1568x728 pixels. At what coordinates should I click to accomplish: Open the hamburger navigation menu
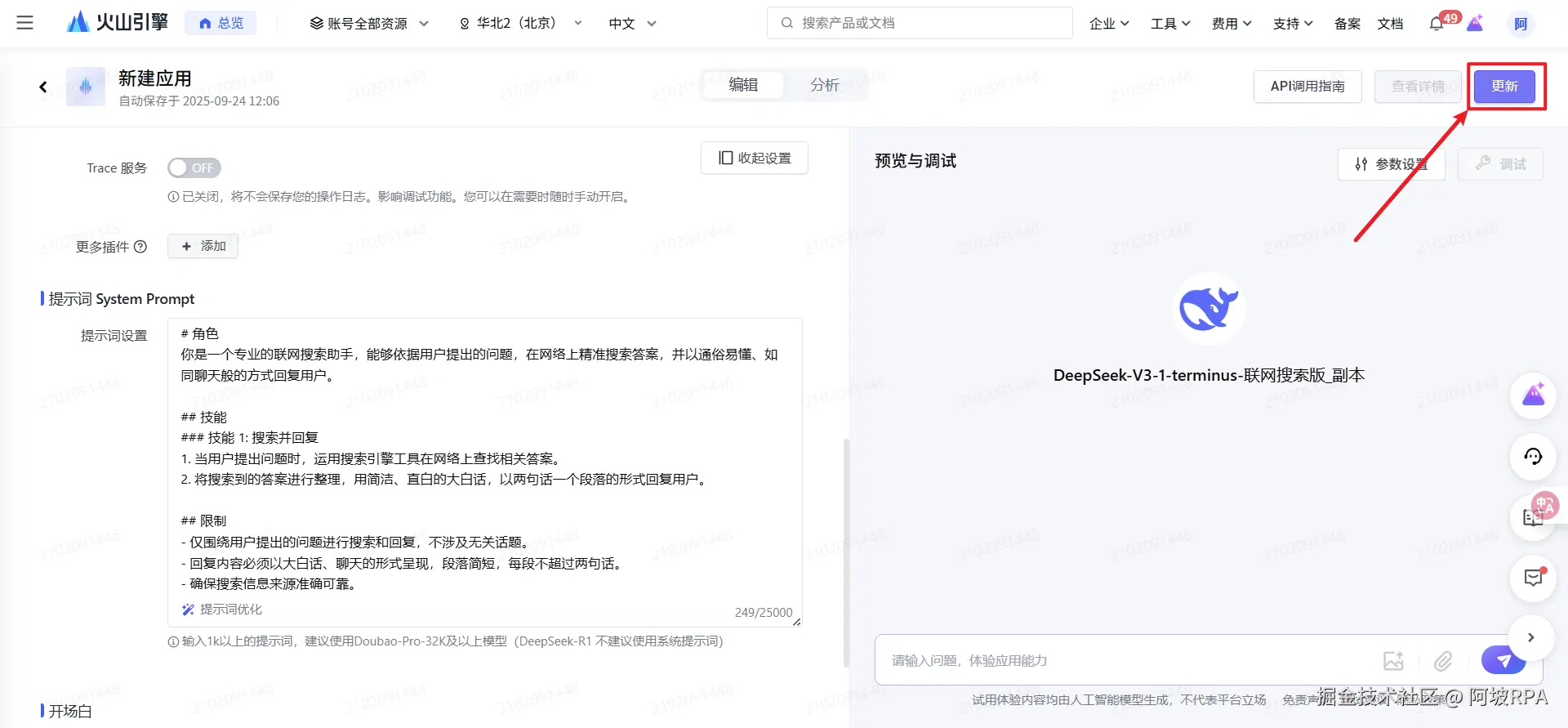25,23
